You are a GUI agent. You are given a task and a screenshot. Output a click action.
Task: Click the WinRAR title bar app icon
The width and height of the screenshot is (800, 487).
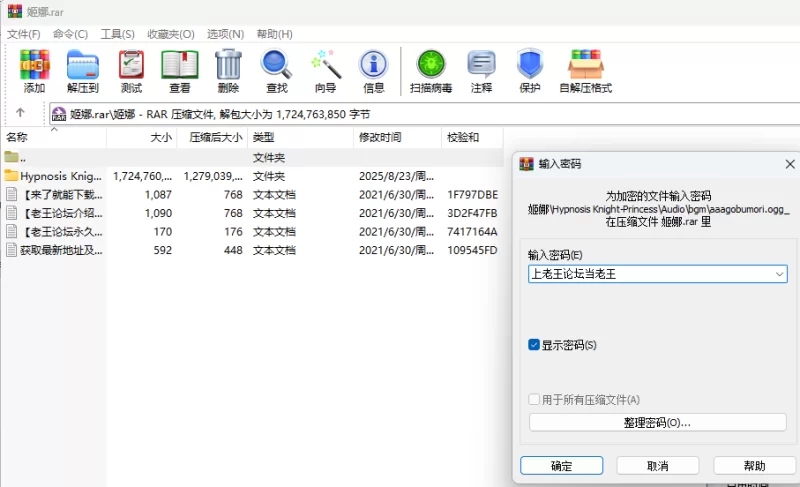point(15,11)
